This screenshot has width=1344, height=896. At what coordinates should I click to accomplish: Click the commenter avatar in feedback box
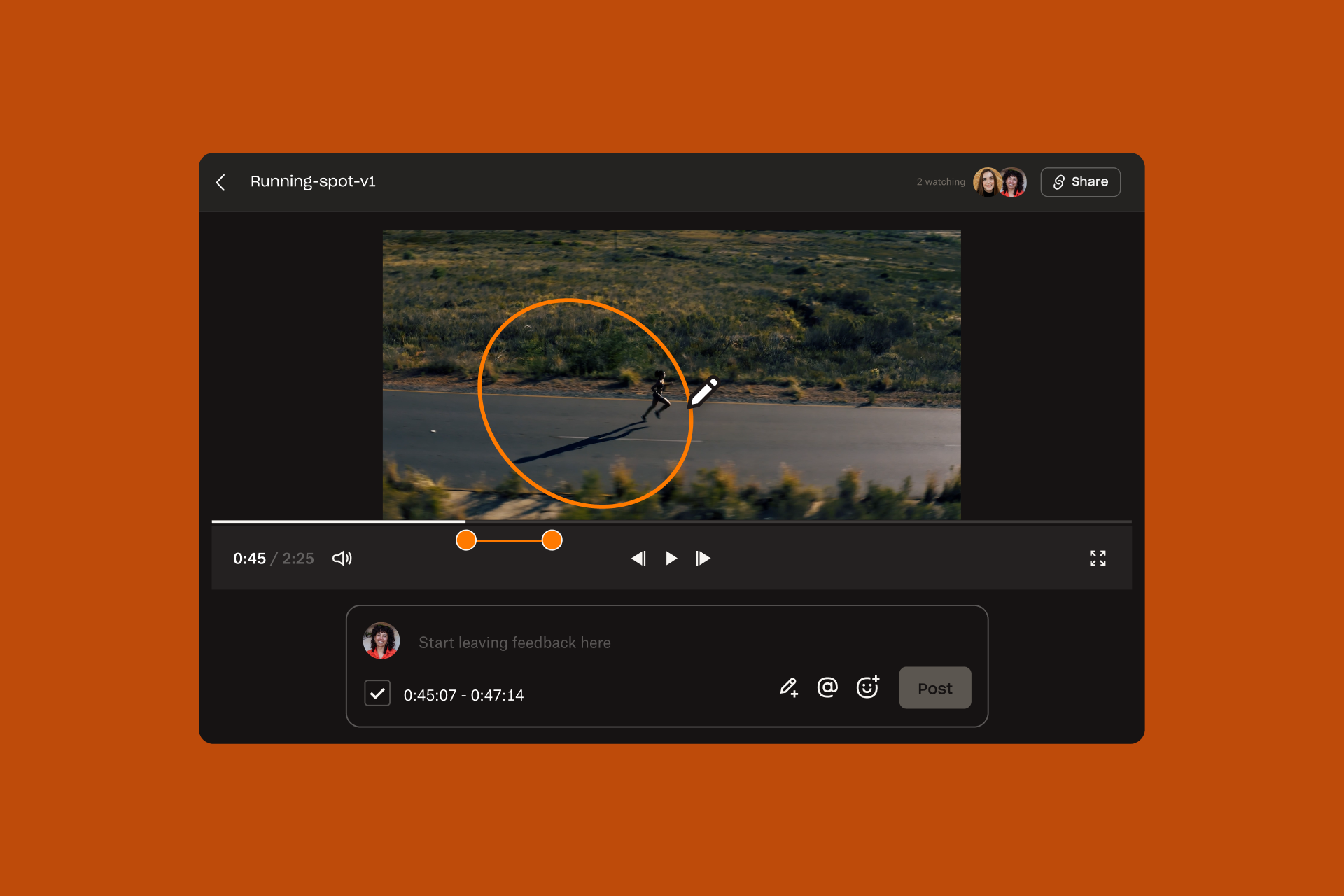click(381, 640)
